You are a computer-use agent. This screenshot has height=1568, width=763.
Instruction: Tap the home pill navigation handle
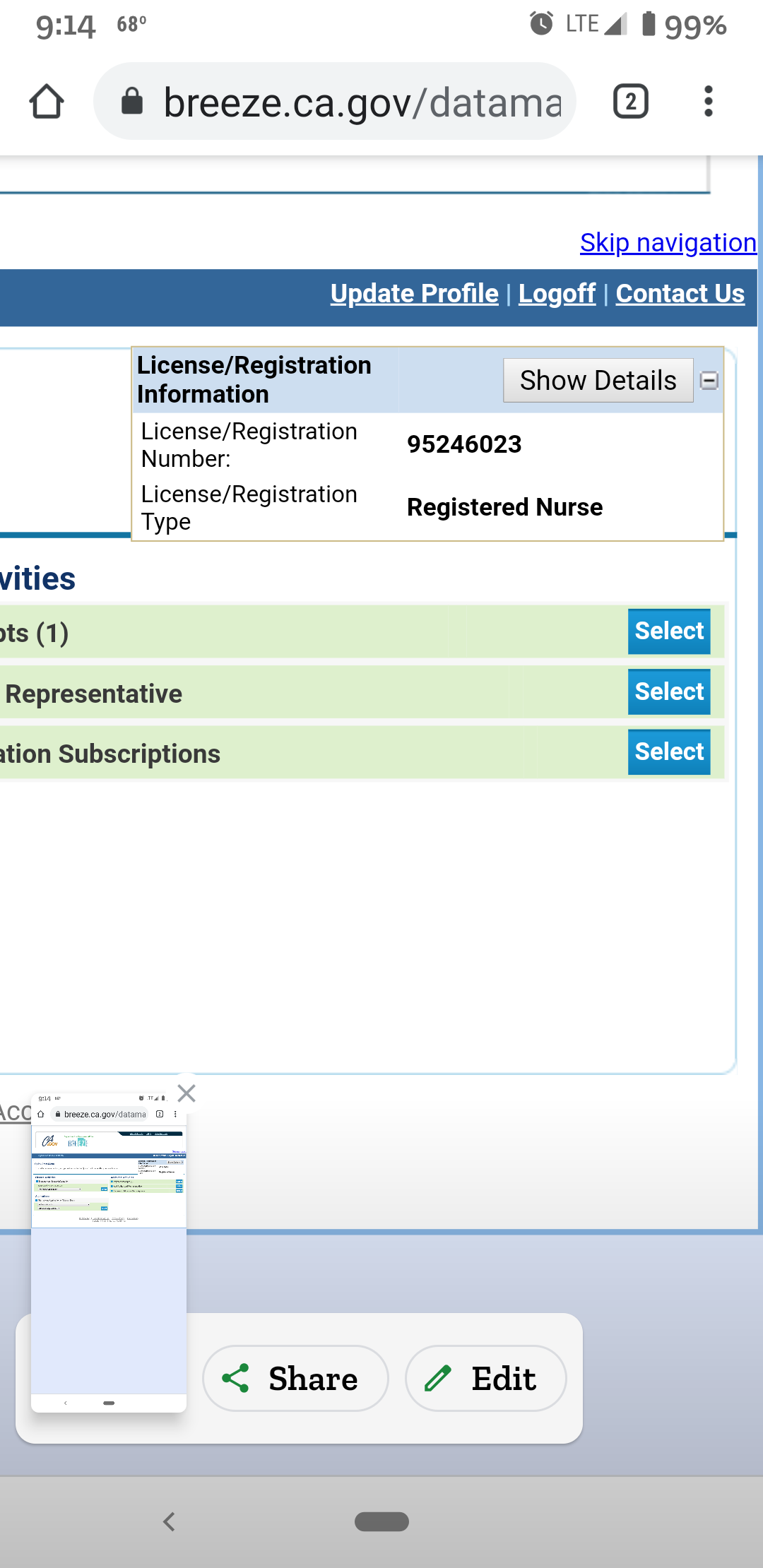pyautogui.click(x=381, y=1521)
